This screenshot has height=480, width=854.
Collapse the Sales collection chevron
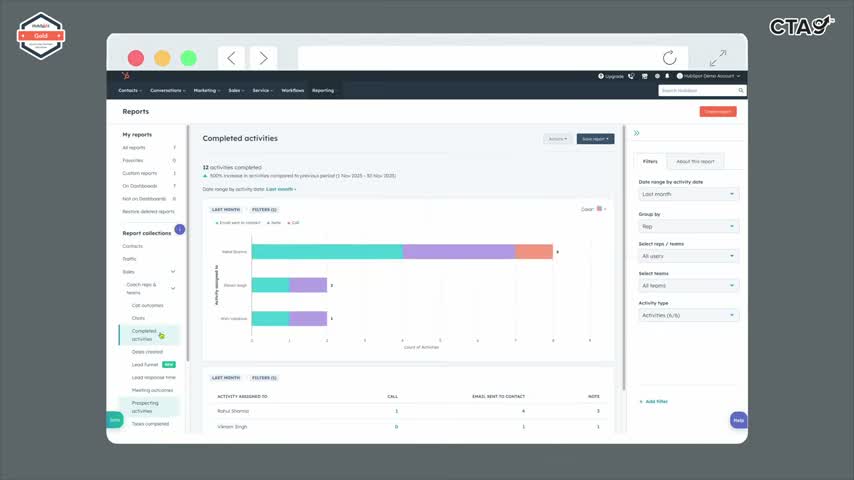[173, 271]
